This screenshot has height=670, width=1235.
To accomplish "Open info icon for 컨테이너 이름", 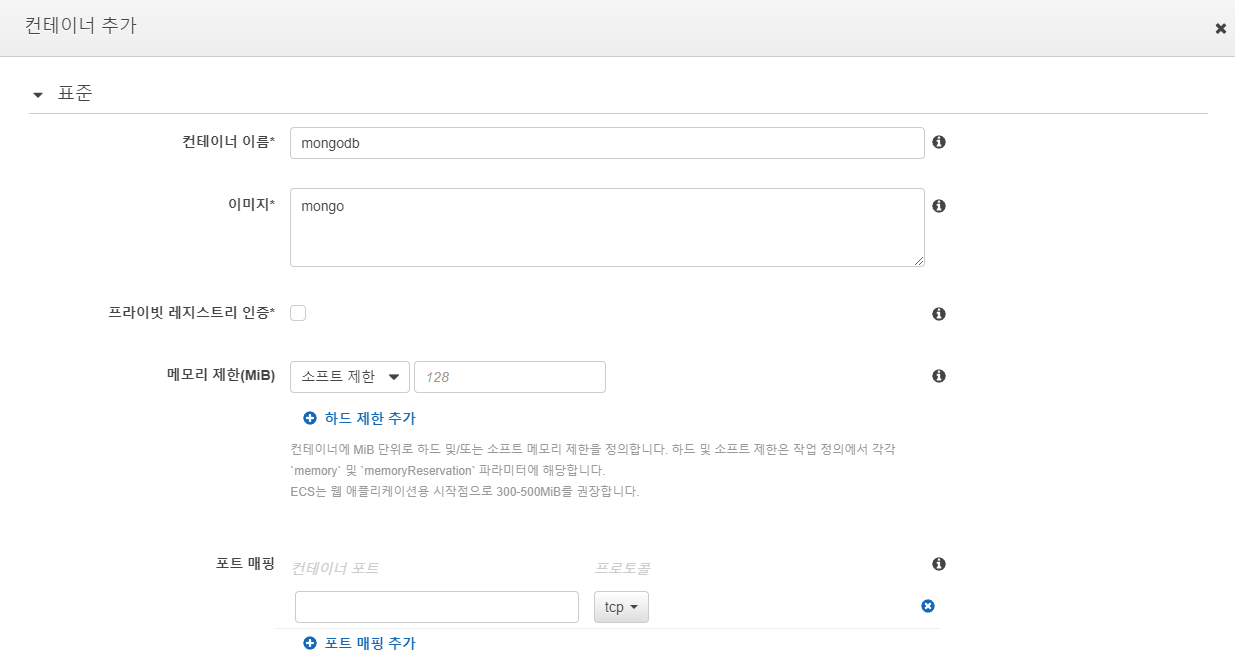I will click(939, 142).
